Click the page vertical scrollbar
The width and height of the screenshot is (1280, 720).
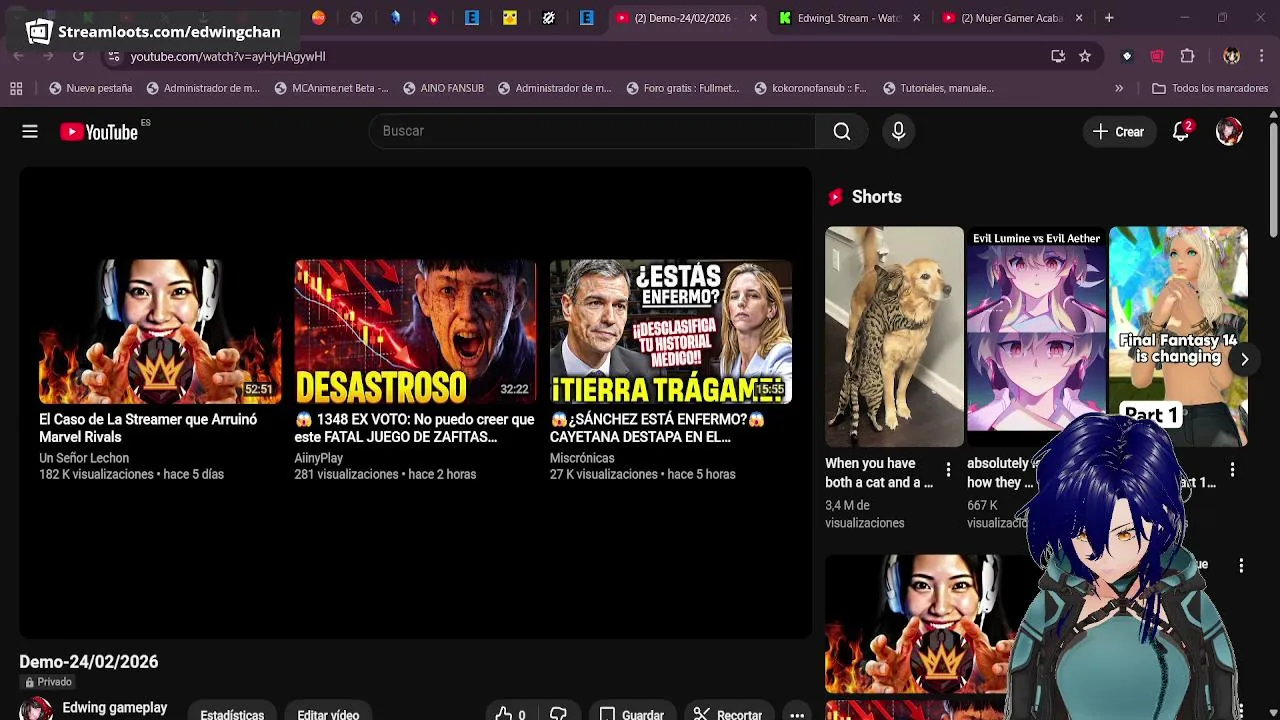[1273, 180]
